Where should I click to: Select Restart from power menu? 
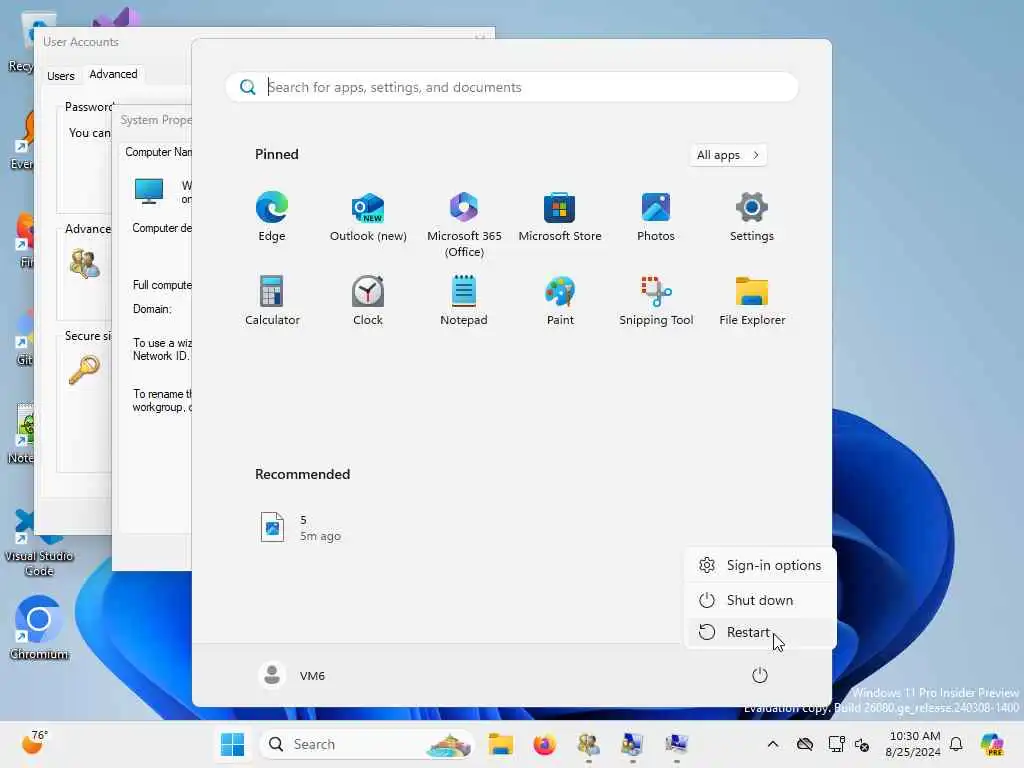(x=760, y=632)
